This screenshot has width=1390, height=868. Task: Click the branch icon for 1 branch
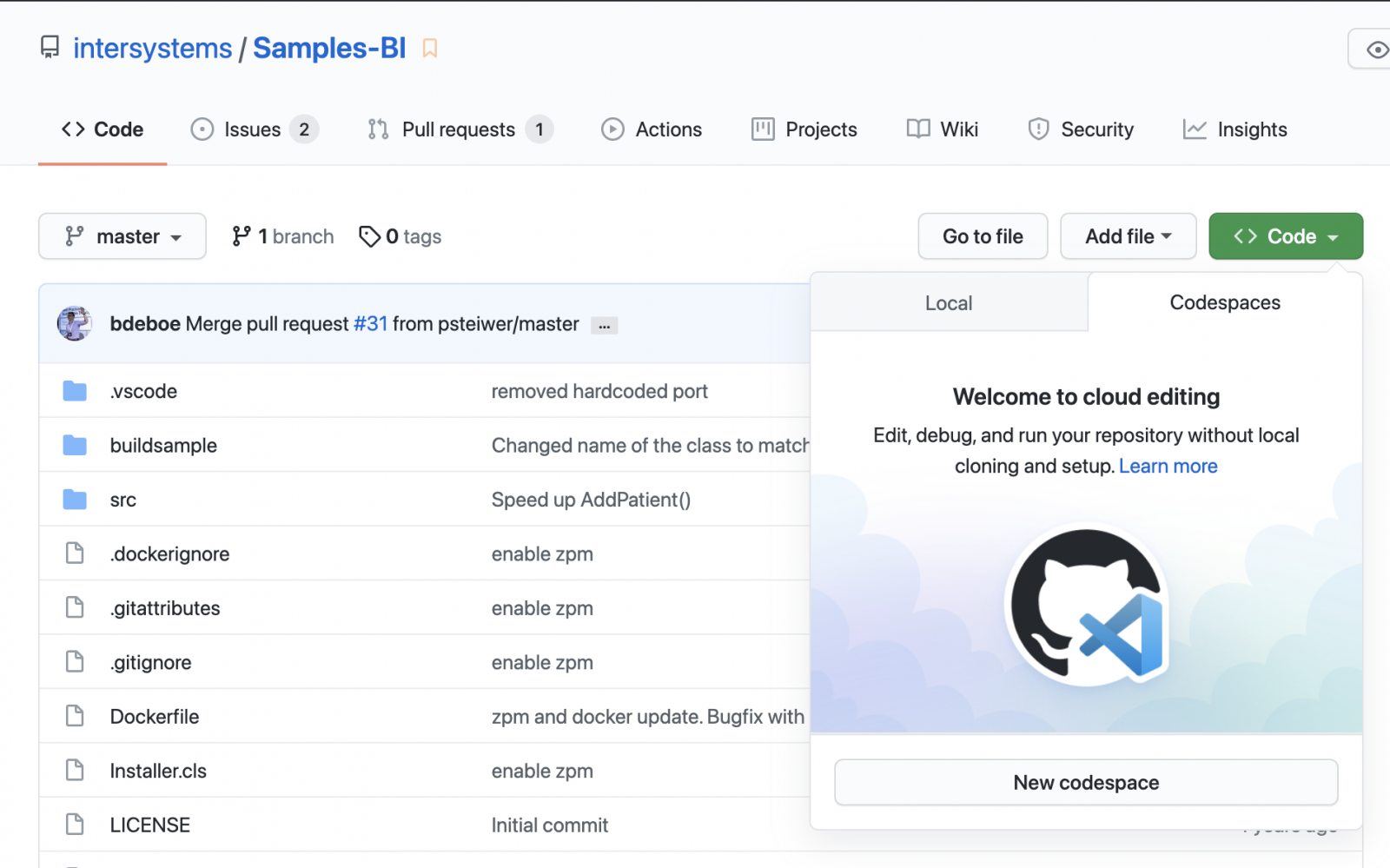(x=242, y=236)
